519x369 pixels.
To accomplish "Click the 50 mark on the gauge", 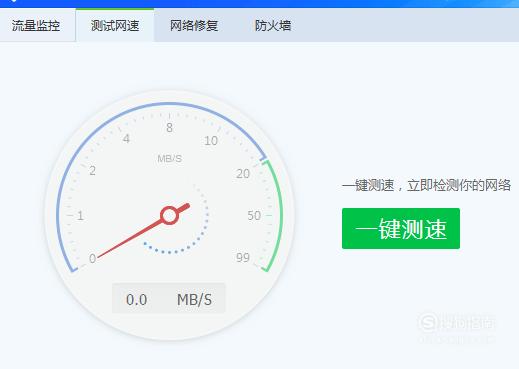I will pyautogui.click(x=254, y=215).
